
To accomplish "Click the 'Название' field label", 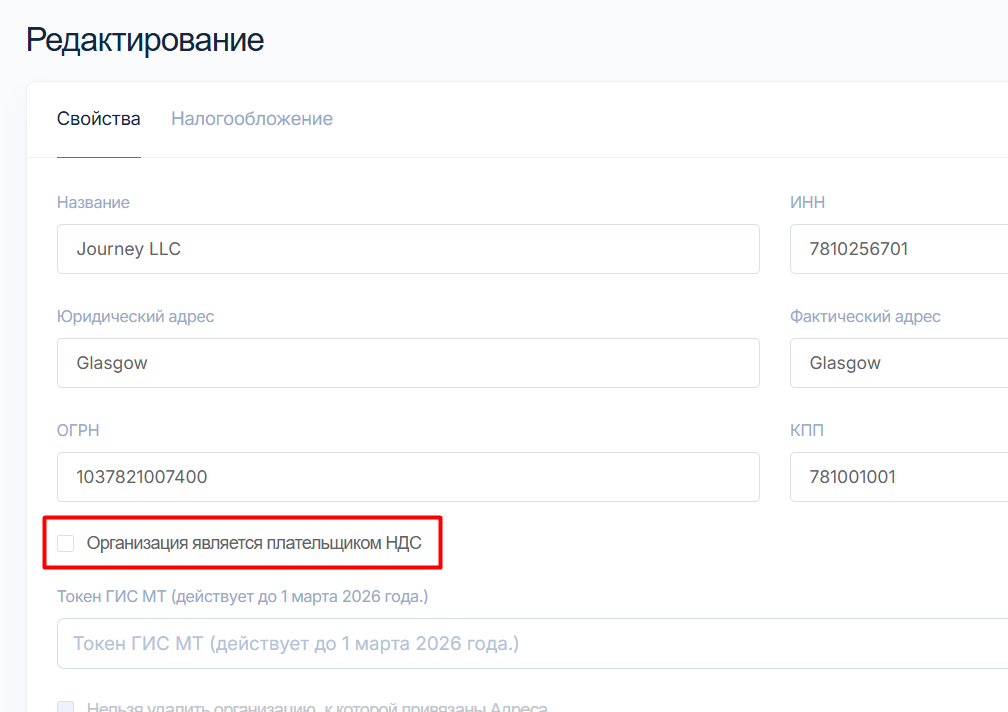I will (x=93, y=202).
